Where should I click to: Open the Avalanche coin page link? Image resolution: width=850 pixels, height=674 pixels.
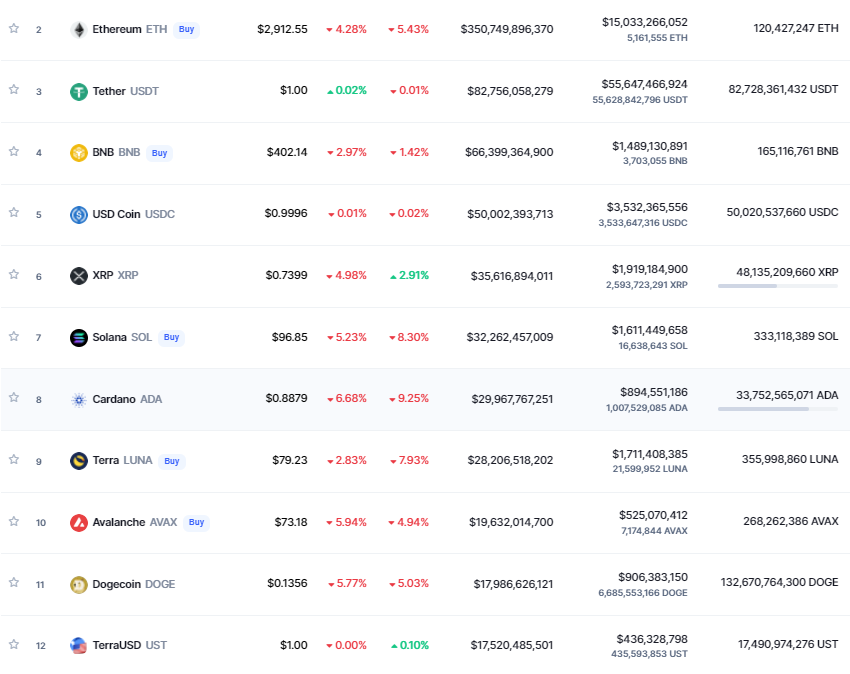click(134, 522)
